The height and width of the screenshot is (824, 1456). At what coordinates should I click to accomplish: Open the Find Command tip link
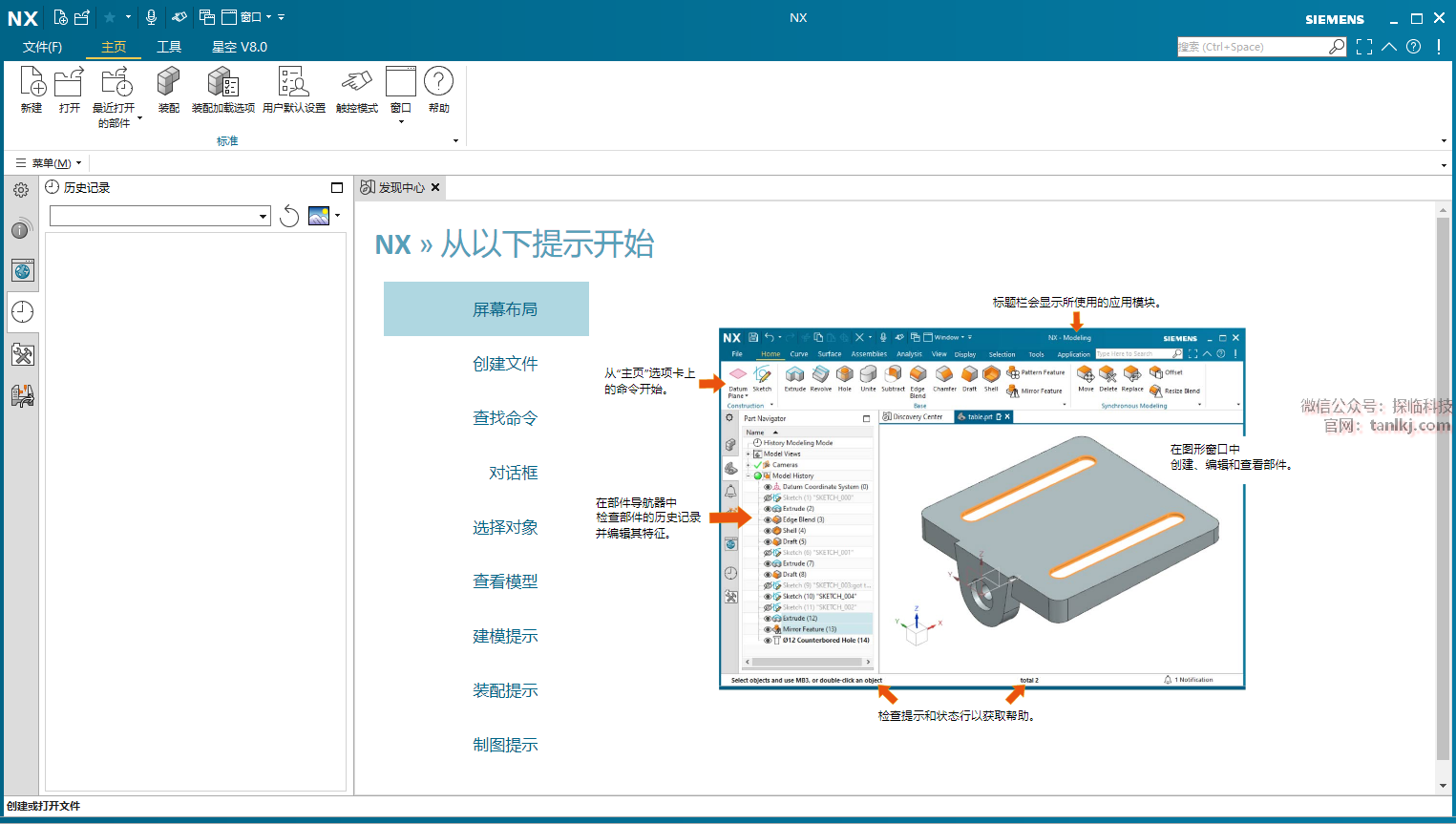(505, 418)
